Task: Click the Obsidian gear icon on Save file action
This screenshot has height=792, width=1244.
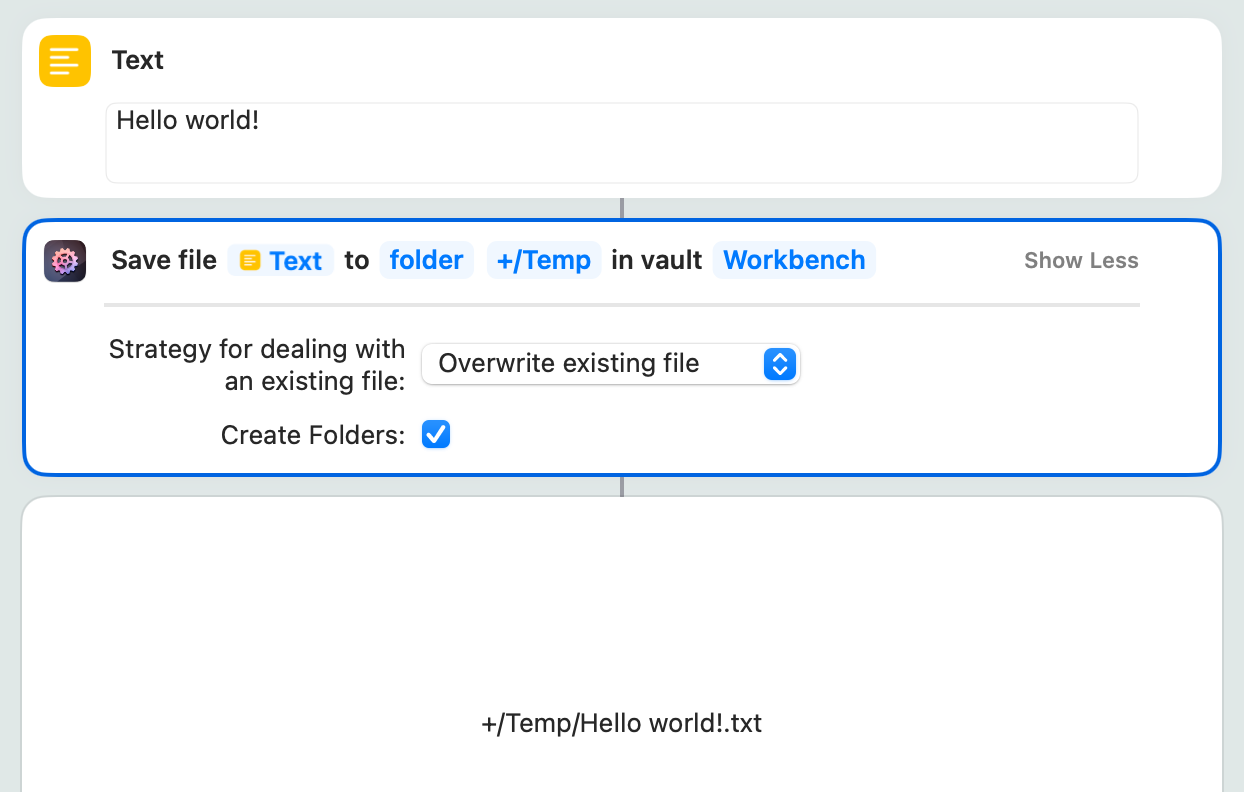Action: point(65,261)
